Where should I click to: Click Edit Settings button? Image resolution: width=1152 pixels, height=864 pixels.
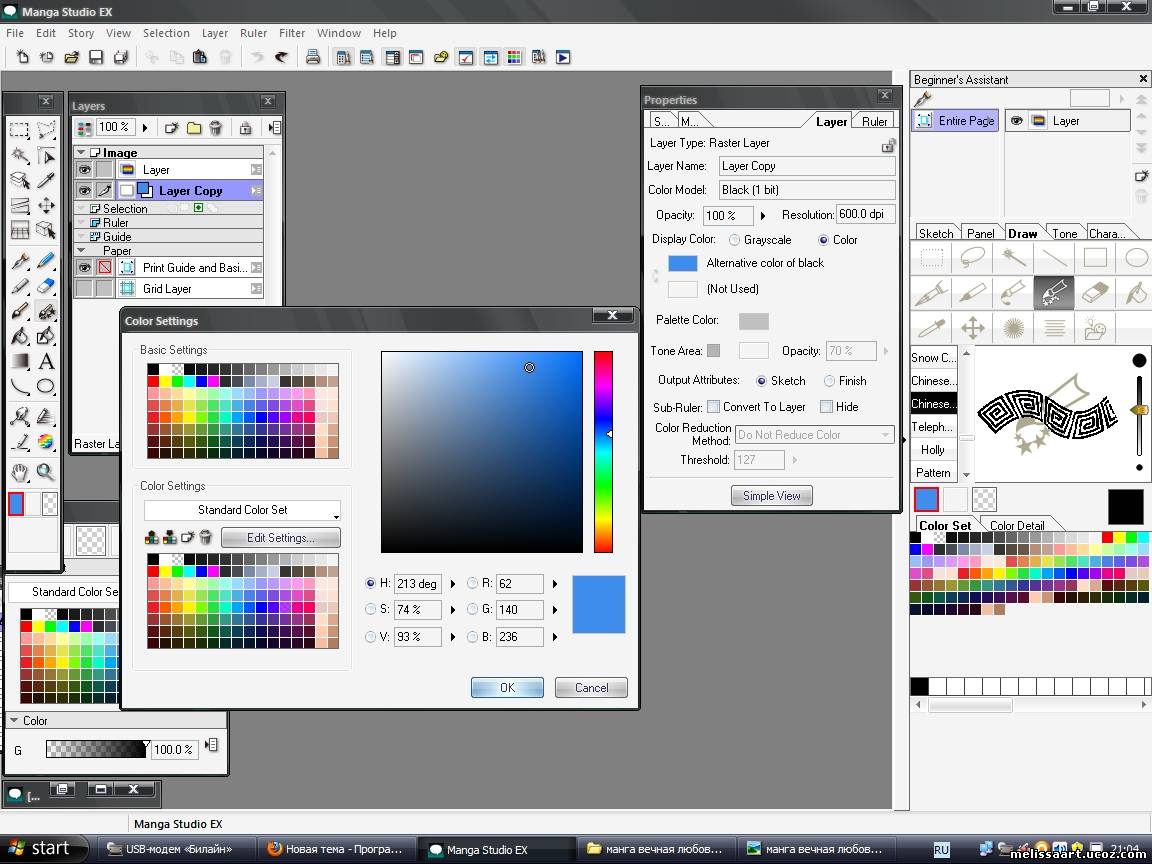(x=281, y=538)
